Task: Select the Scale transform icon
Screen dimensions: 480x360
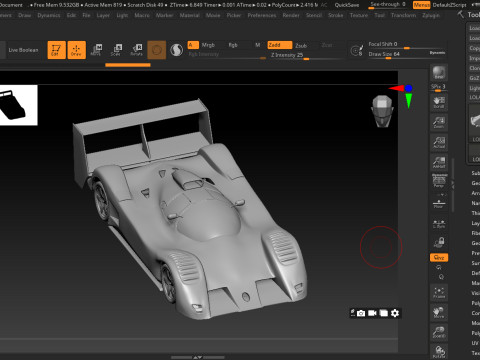Action: [116, 50]
